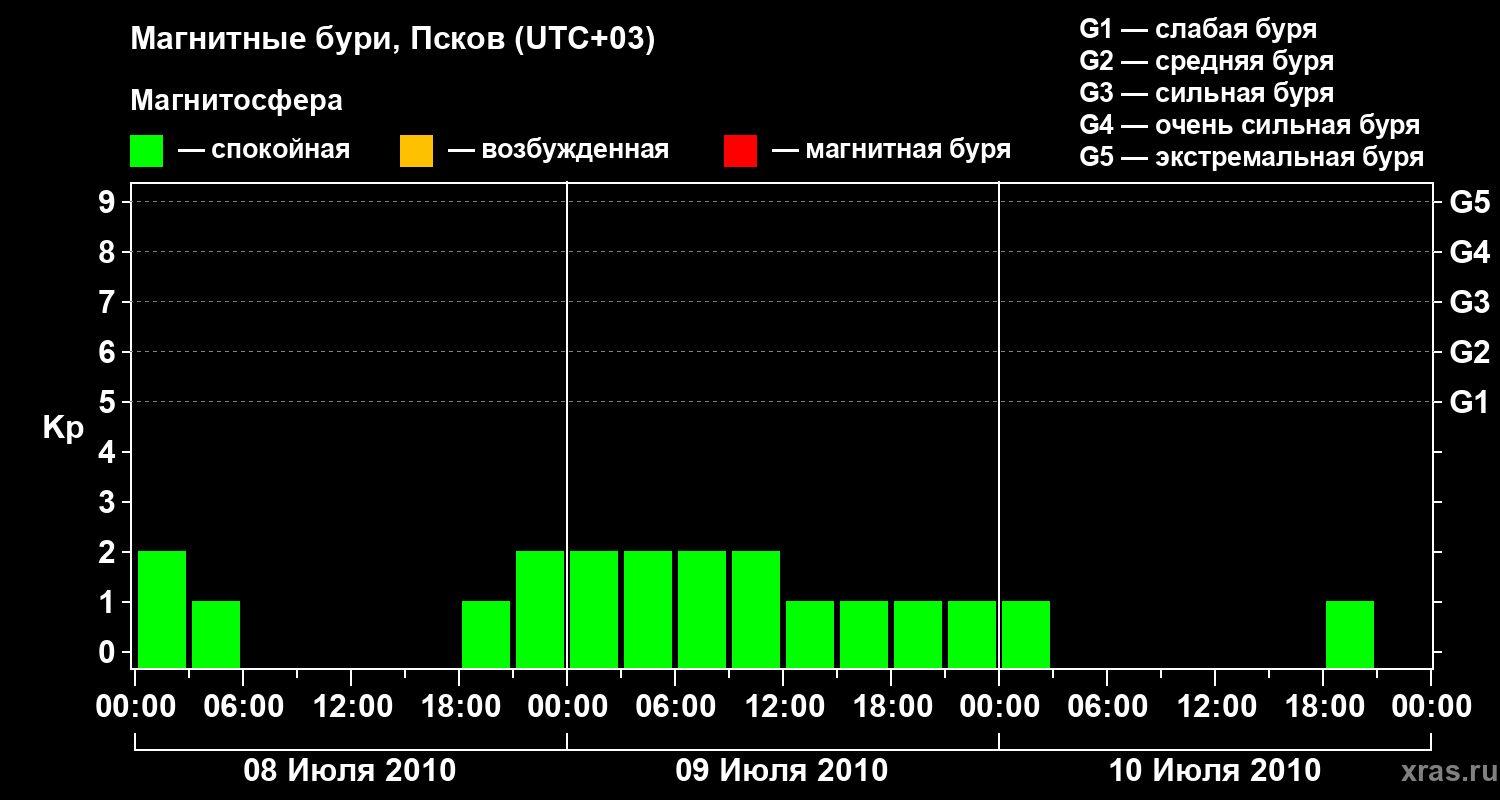This screenshot has width=1500, height=800.
Task: Click the '12:00' tick label above 08 Июля 2010
Action: 351,707
